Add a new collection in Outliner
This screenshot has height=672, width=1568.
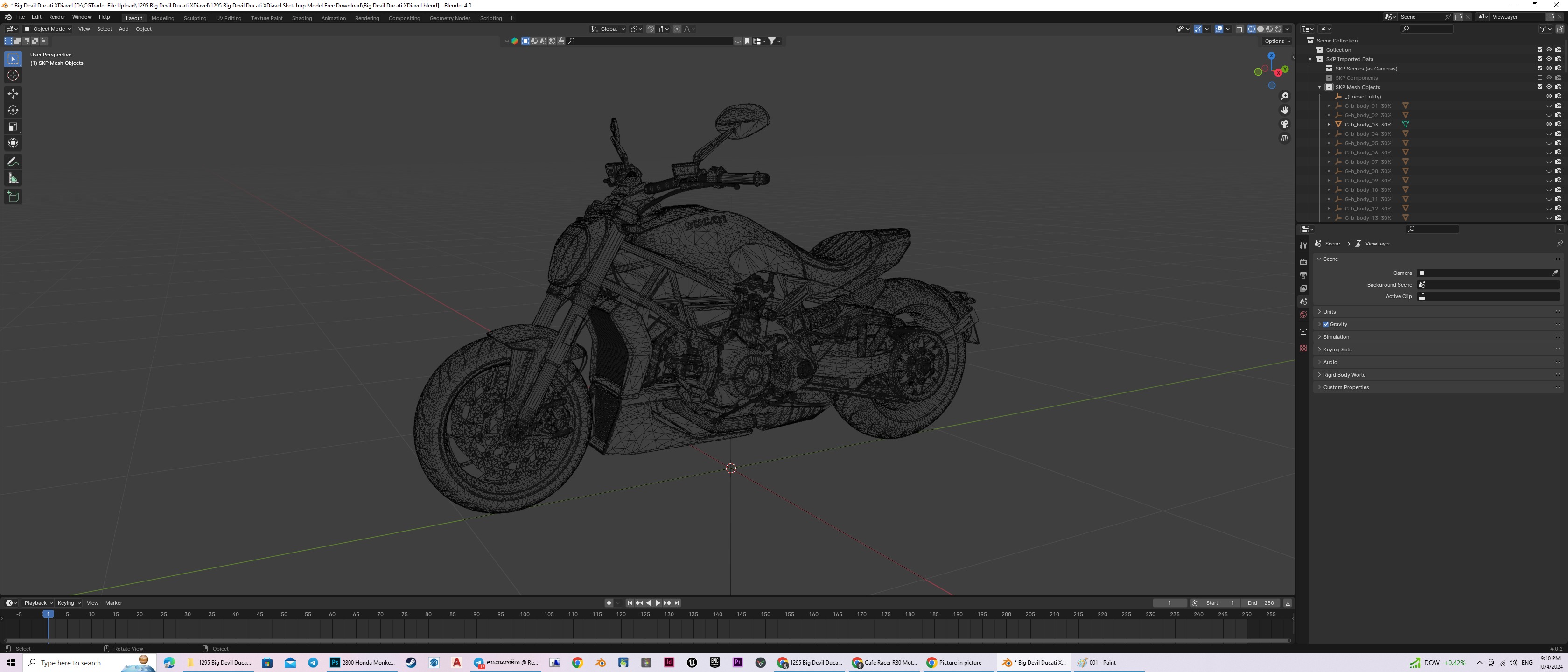(x=1560, y=28)
